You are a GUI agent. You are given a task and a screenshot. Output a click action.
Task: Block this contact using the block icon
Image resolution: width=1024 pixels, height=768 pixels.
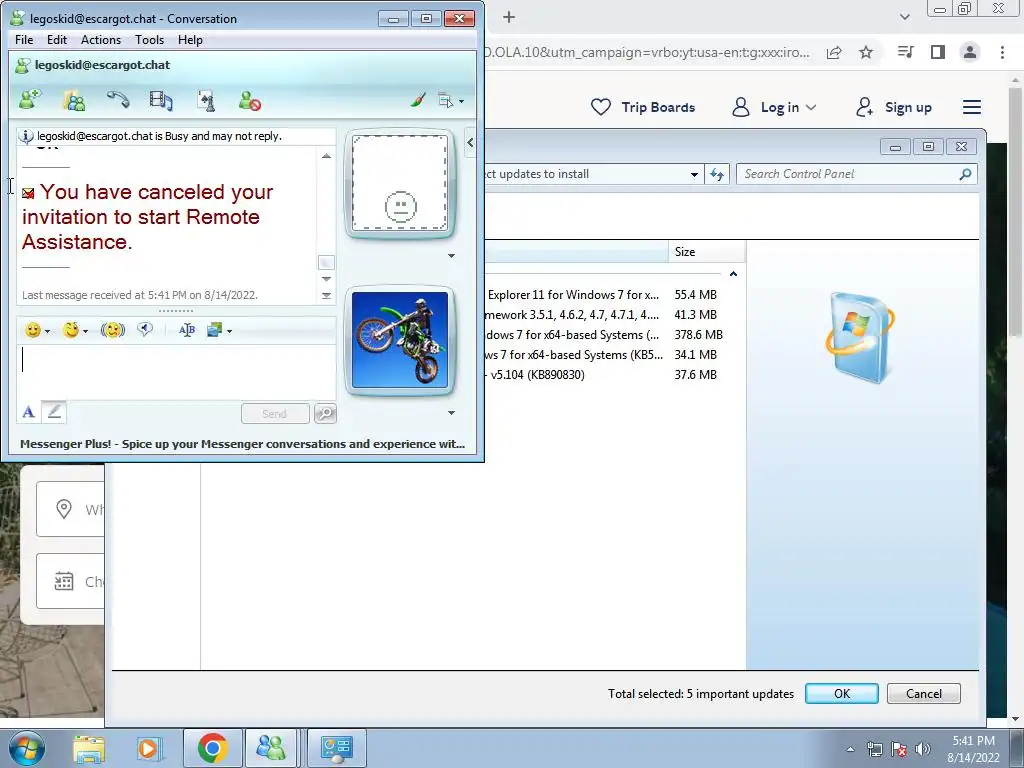tap(249, 101)
